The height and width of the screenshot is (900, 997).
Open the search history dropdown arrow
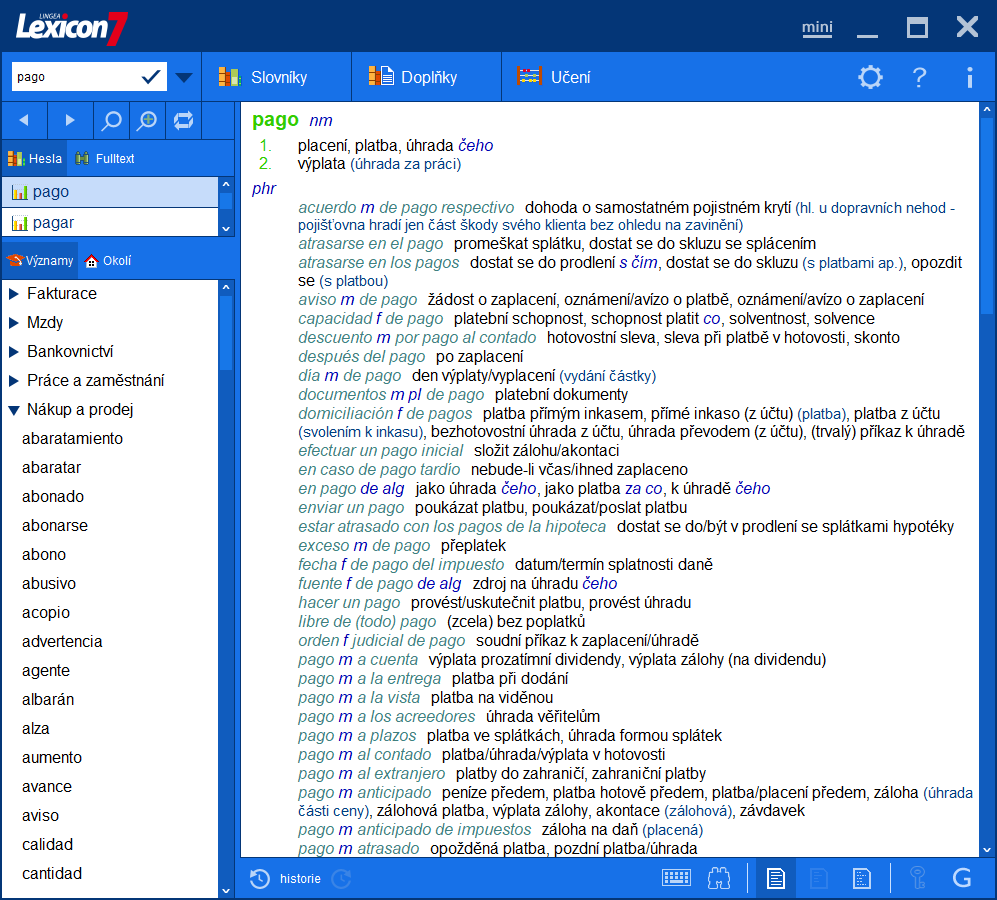[x=184, y=78]
